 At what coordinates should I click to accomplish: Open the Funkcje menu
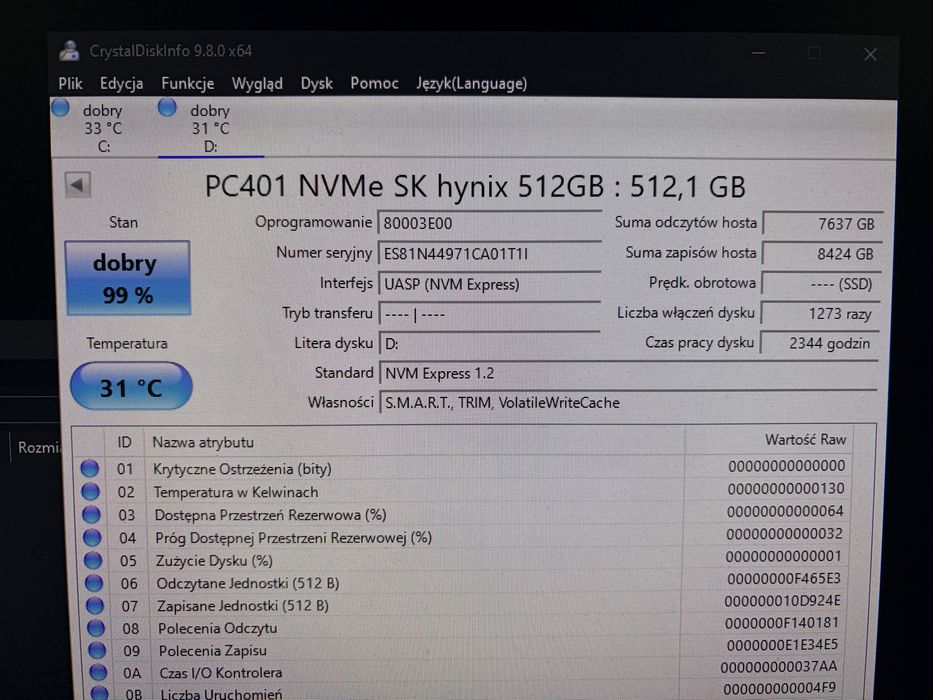point(187,83)
